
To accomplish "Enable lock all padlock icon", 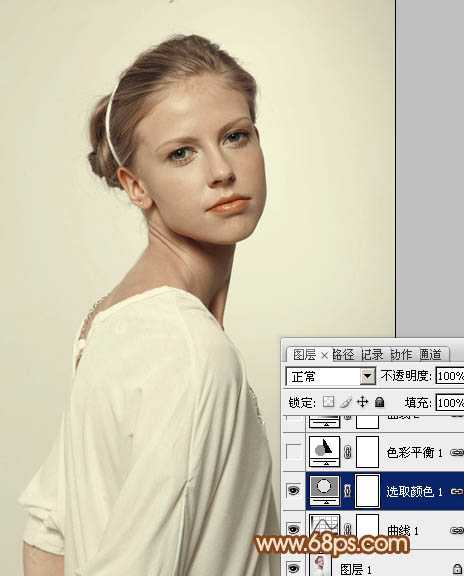I will (x=380, y=402).
